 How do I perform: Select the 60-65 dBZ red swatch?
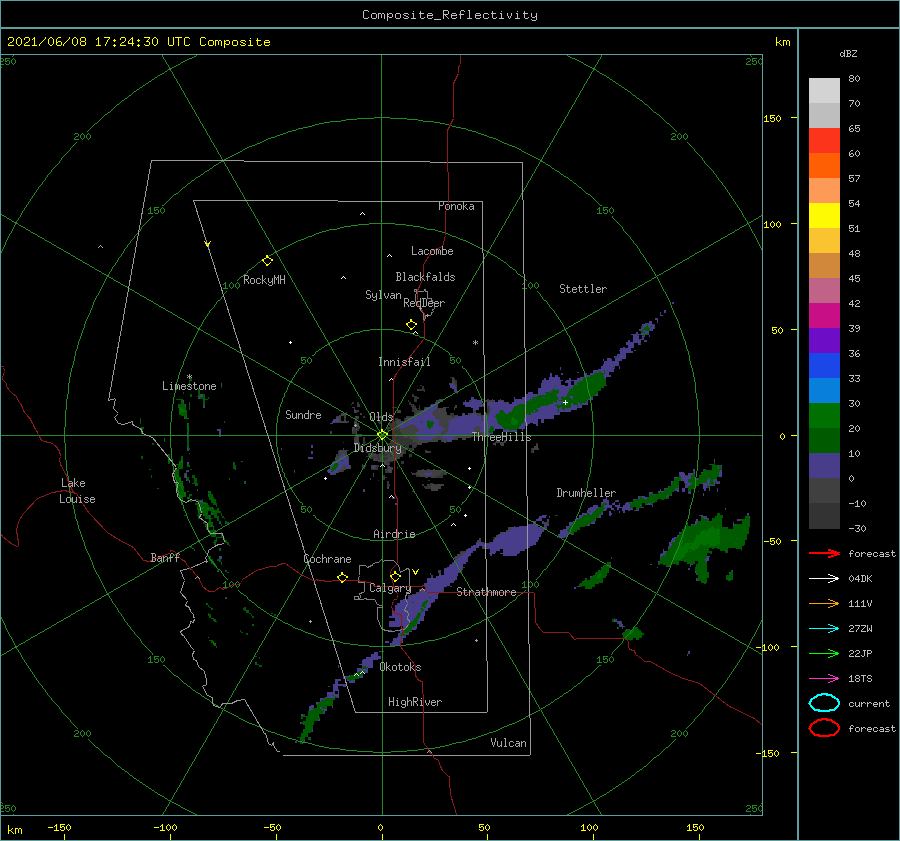pos(824,141)
